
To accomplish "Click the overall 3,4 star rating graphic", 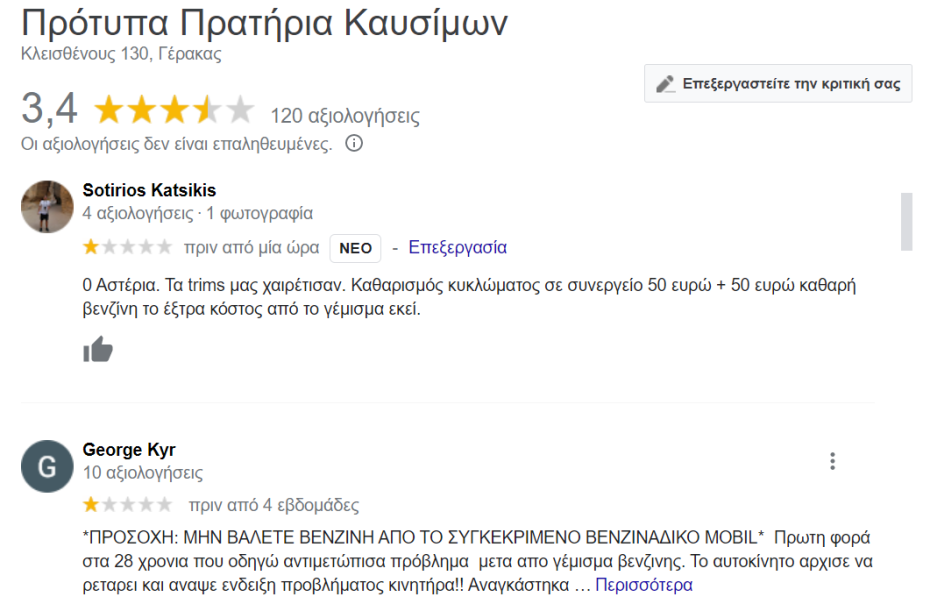I will click(x=174, y=111).
